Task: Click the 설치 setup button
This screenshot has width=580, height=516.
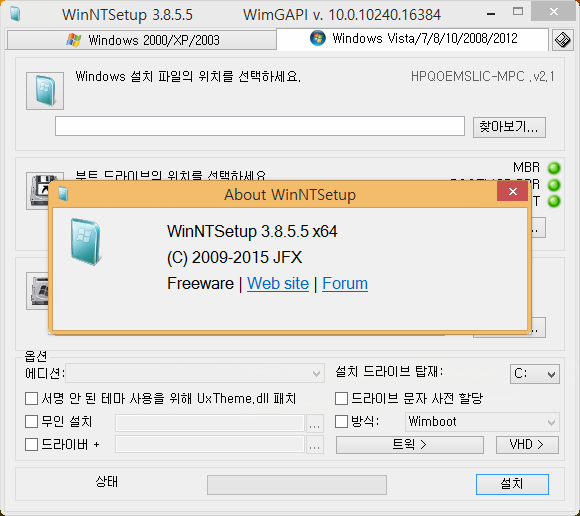Action: tap(512, 484)
